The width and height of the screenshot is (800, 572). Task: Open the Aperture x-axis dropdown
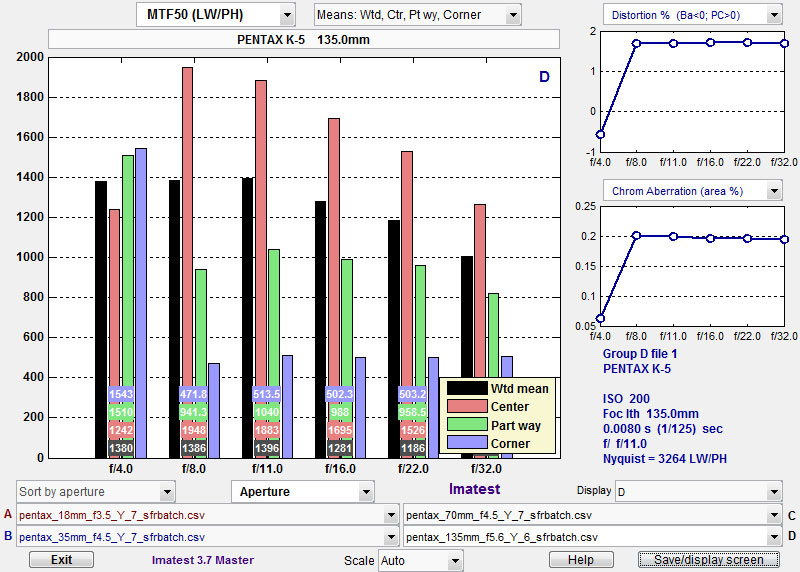pyautogui.click(x=303, y=492)
